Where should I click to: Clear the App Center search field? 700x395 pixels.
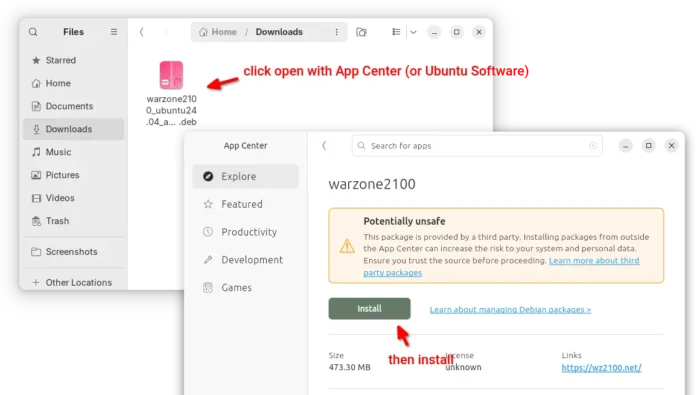tap(593, 146)
